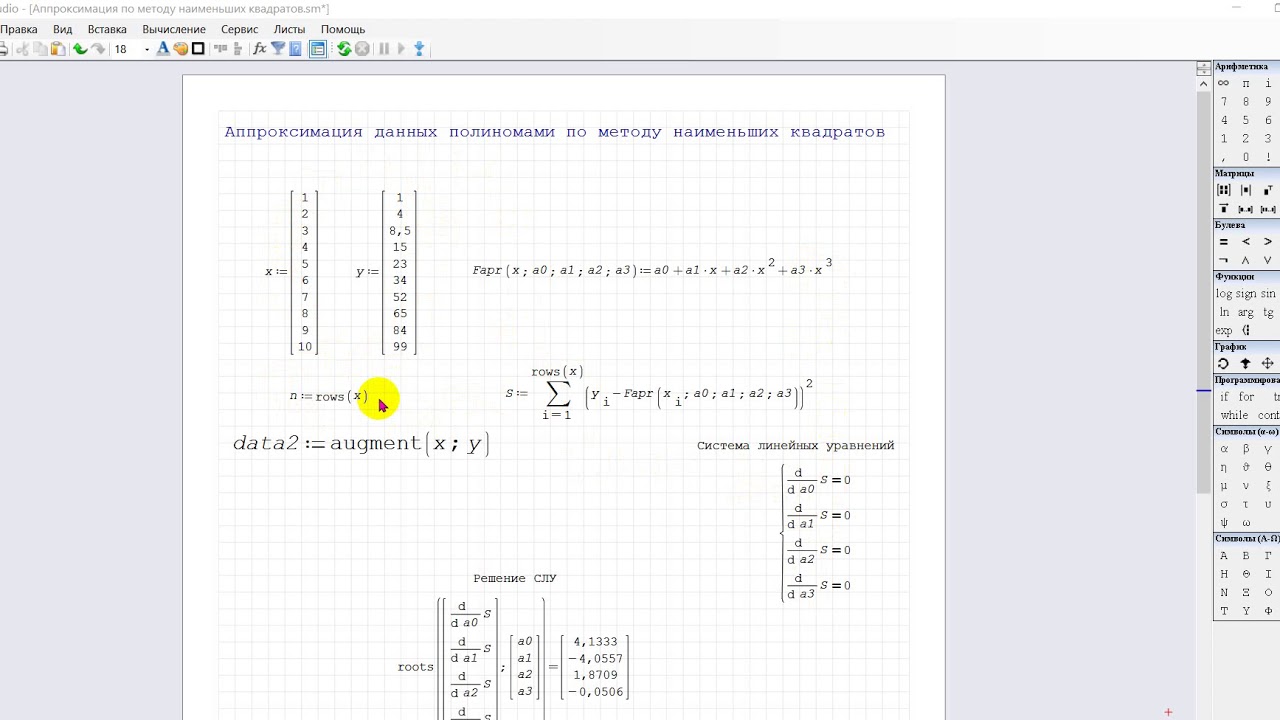1280x720 pixels.
Task: Open the insert function fx icon
Action: 260,49
